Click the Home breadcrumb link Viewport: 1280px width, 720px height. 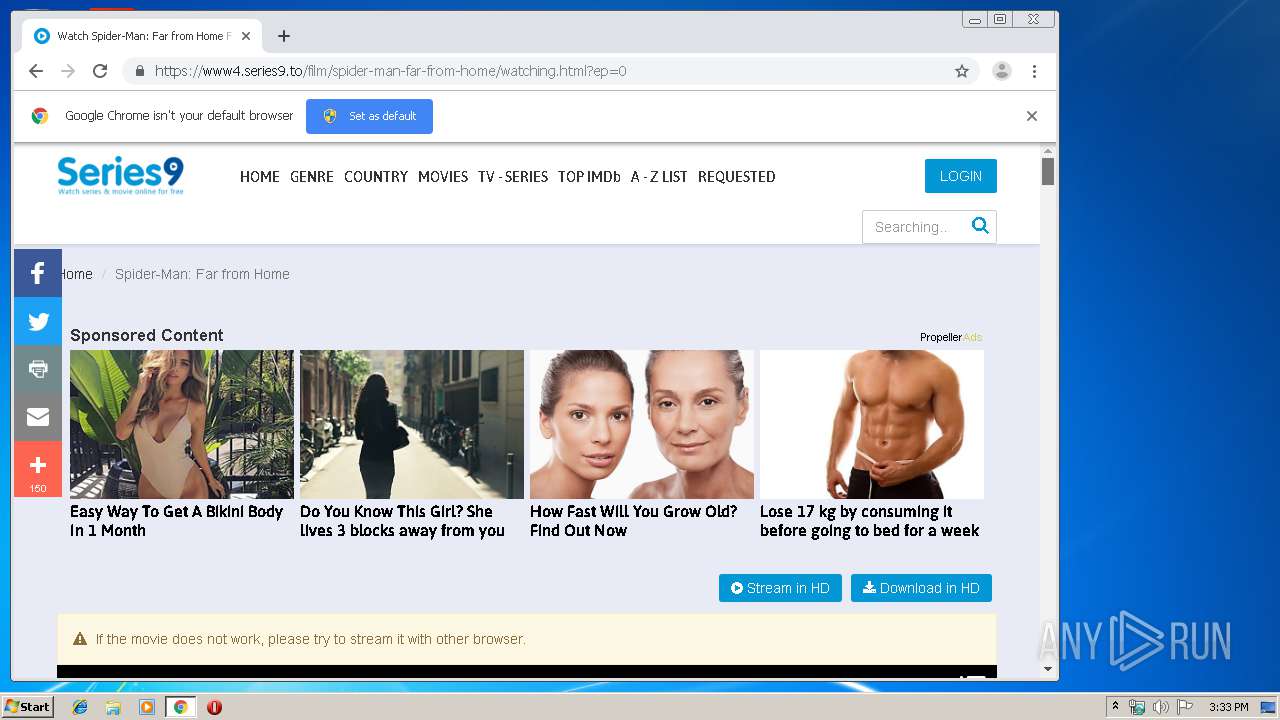coord(76,274)
